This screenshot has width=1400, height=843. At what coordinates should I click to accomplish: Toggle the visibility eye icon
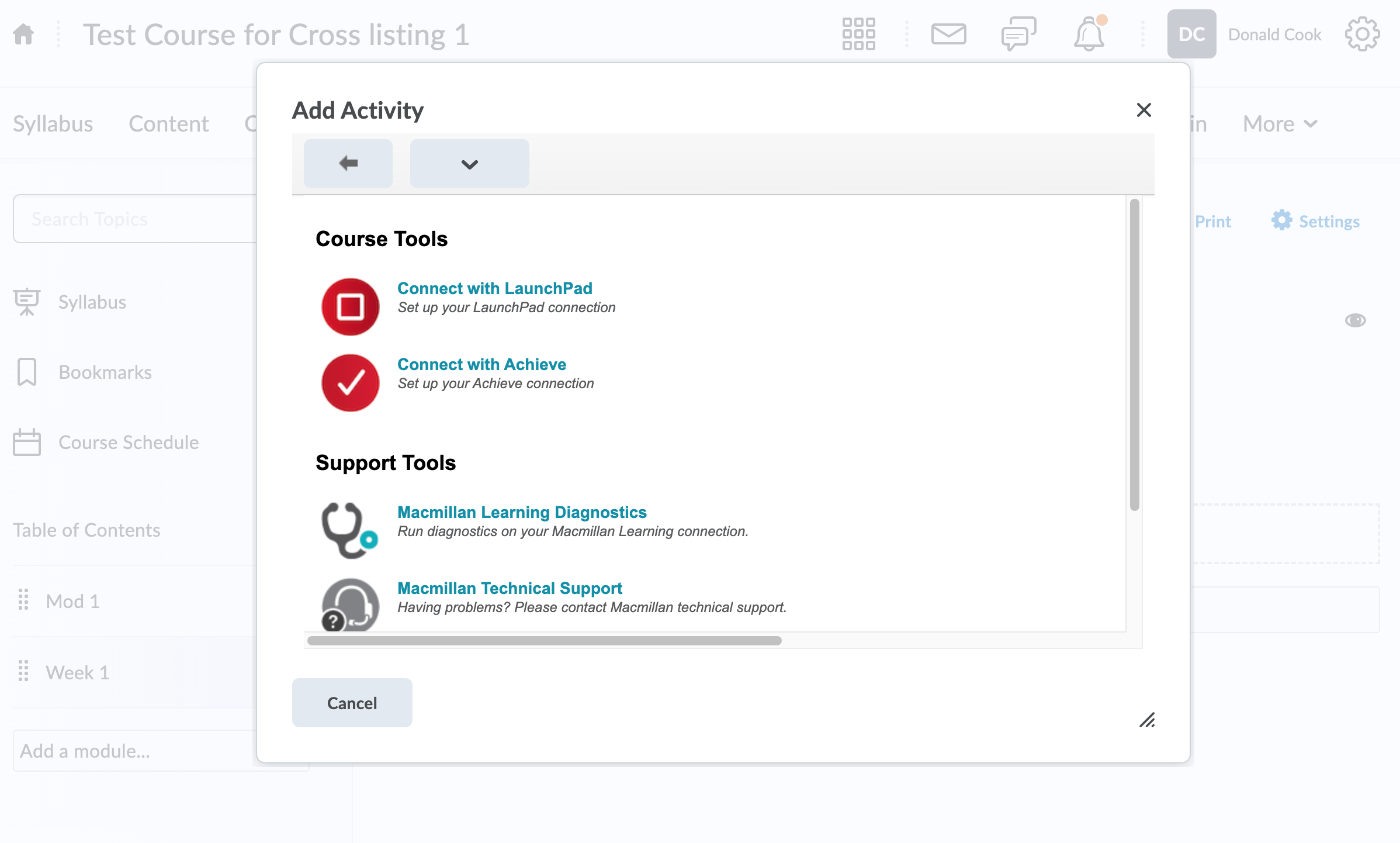coord(1355,320)
